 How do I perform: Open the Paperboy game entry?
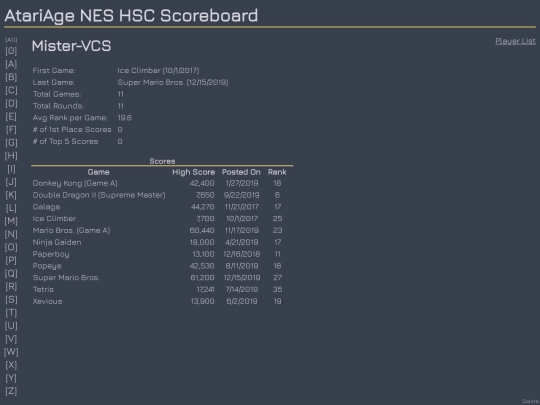coord(51,254)
